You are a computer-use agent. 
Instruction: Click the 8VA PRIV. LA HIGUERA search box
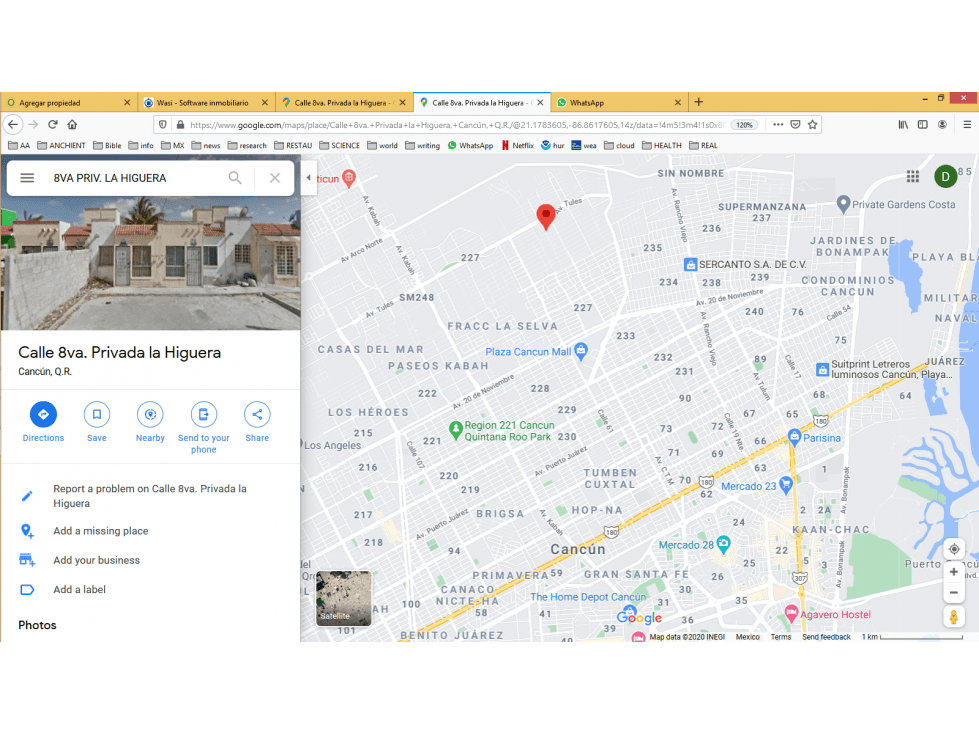click(x=136, y=178)
